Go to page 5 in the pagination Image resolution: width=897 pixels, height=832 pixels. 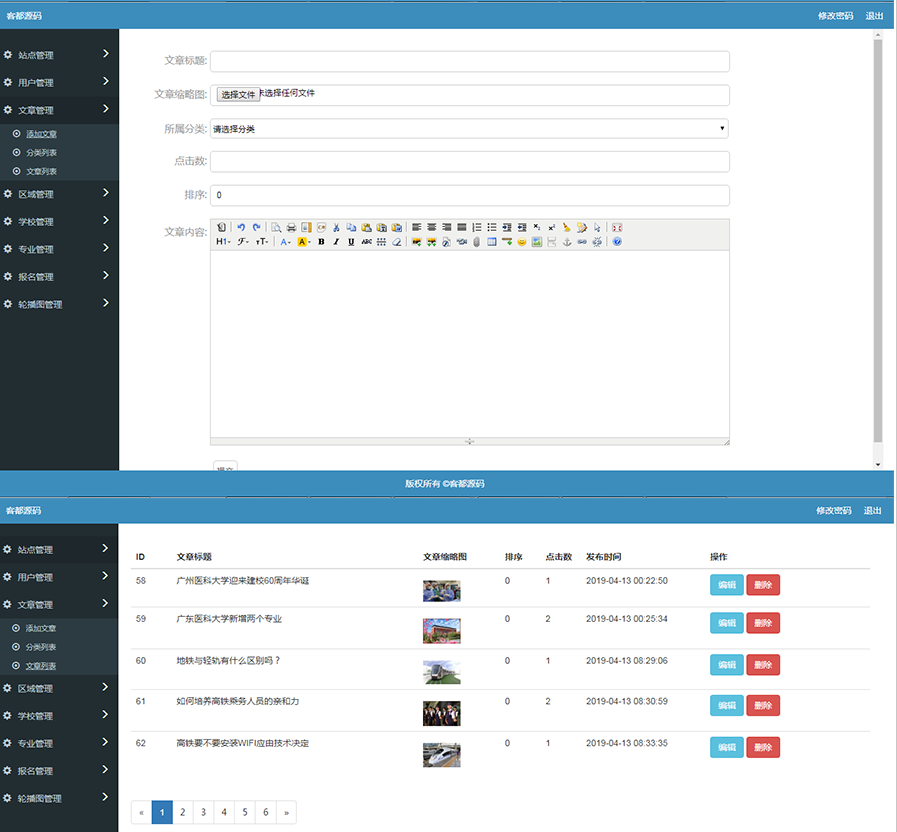245,813
